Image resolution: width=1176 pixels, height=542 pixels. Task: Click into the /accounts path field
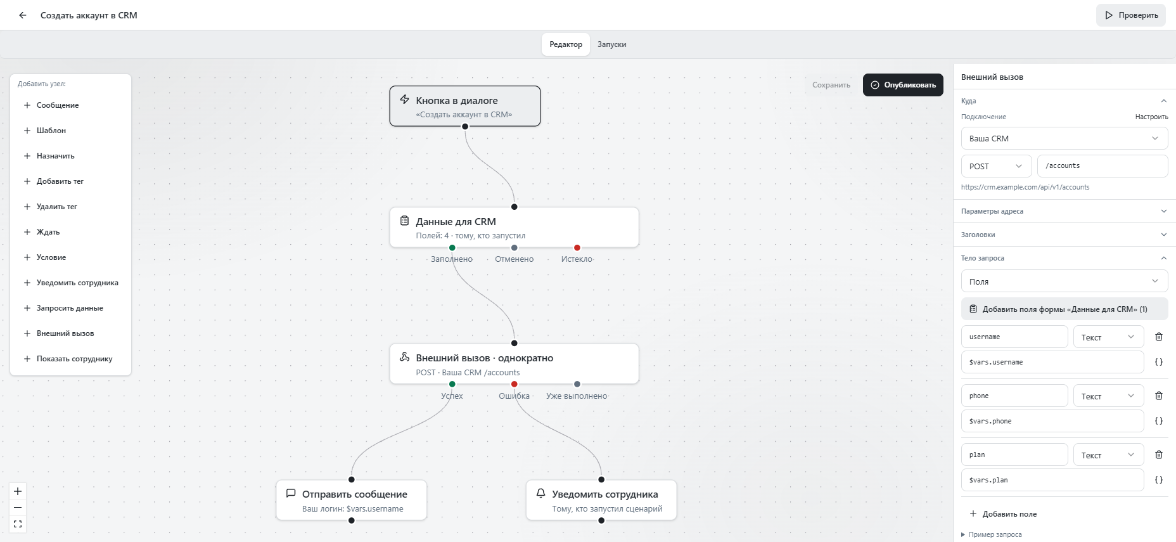[1102, 166]
